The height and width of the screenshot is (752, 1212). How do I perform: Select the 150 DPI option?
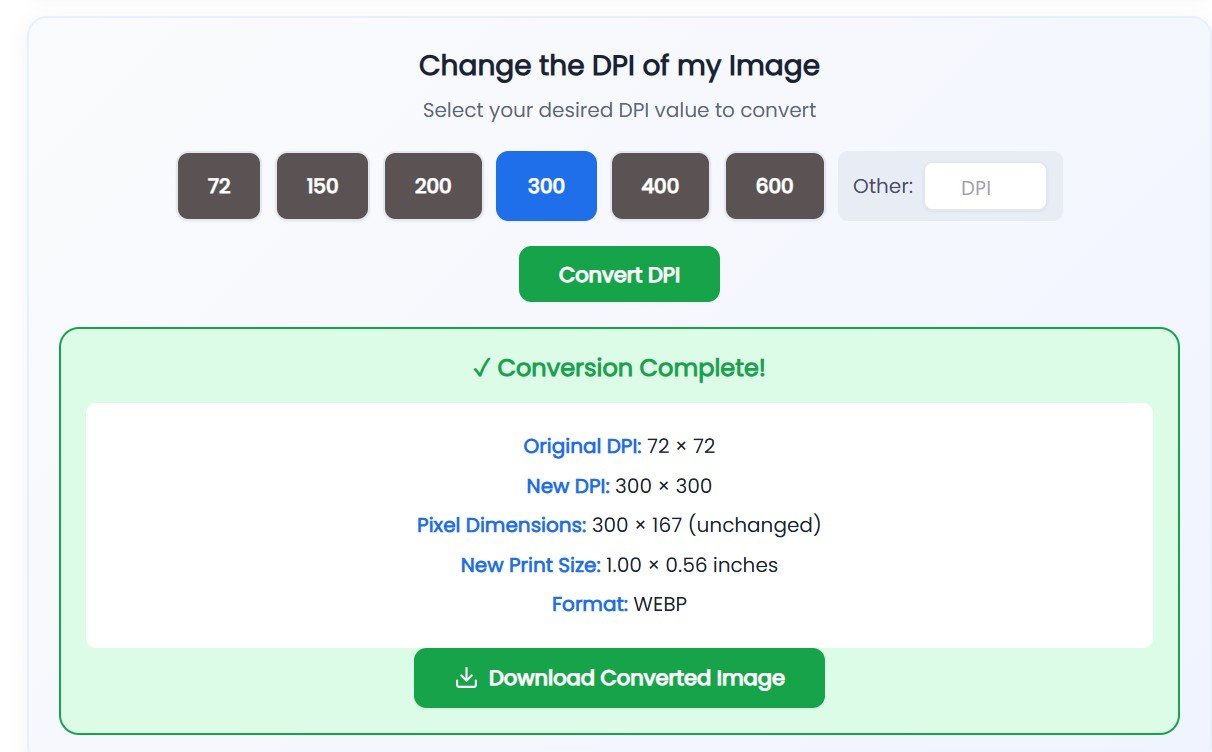coord(322,186)
